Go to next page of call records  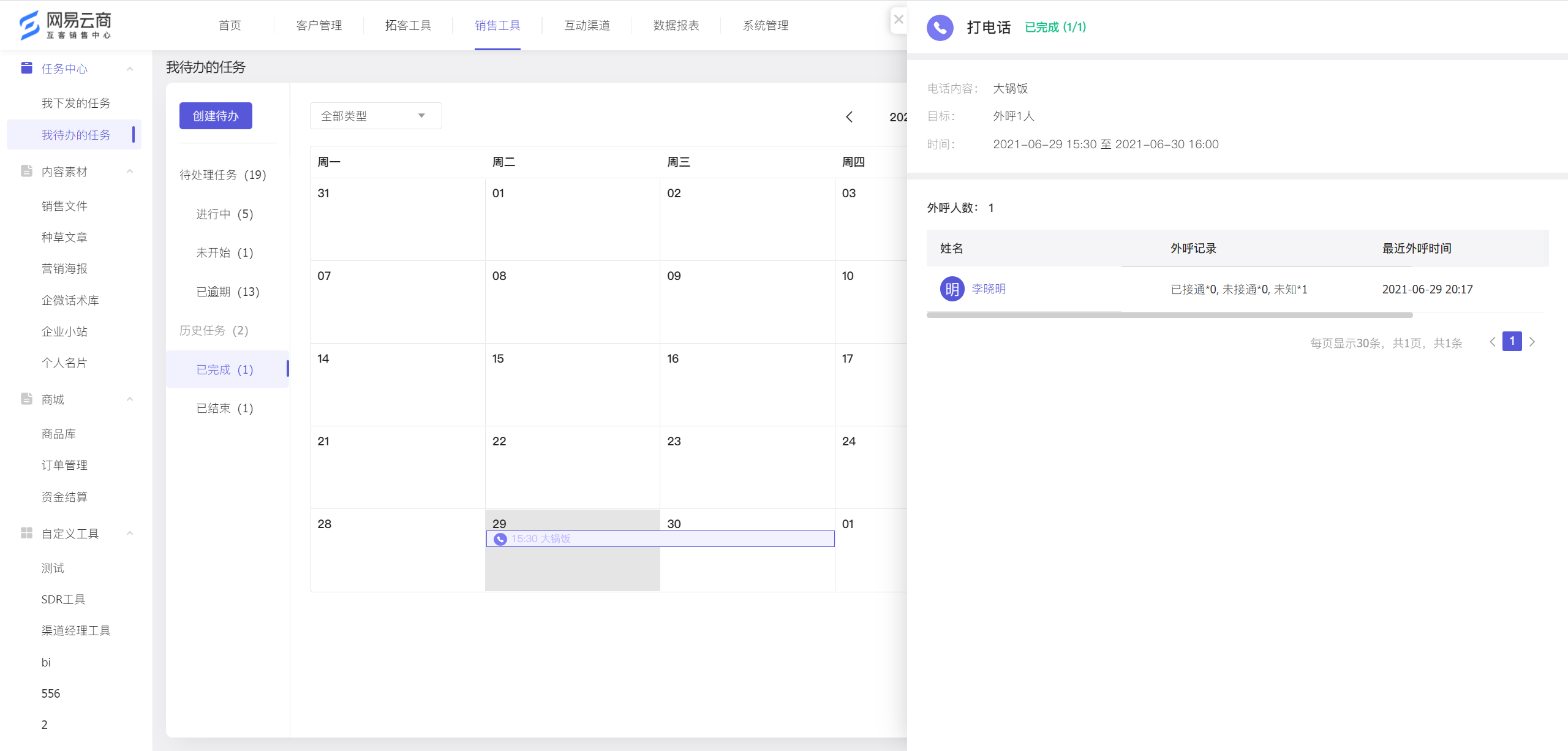pyautogui.click(x=1532, y=342)
